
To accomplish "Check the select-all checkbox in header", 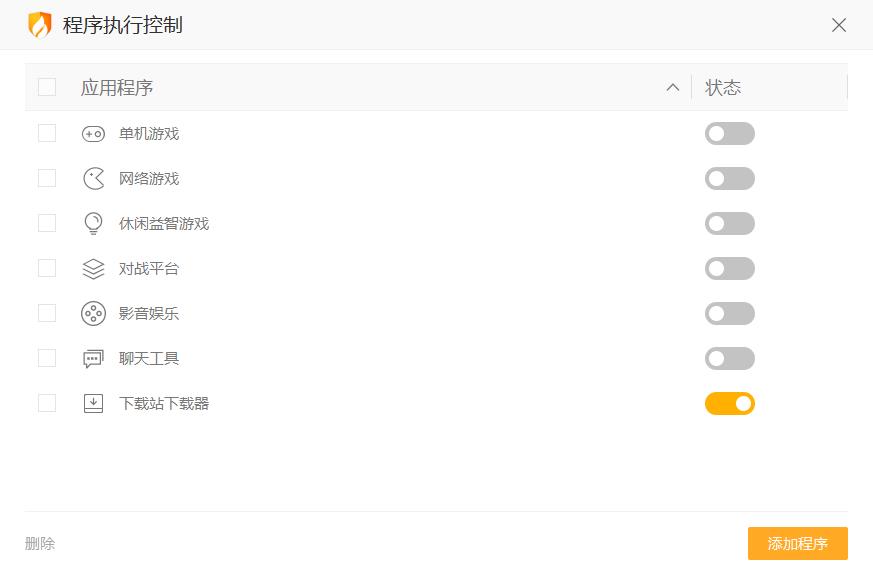I will (47, 87).
